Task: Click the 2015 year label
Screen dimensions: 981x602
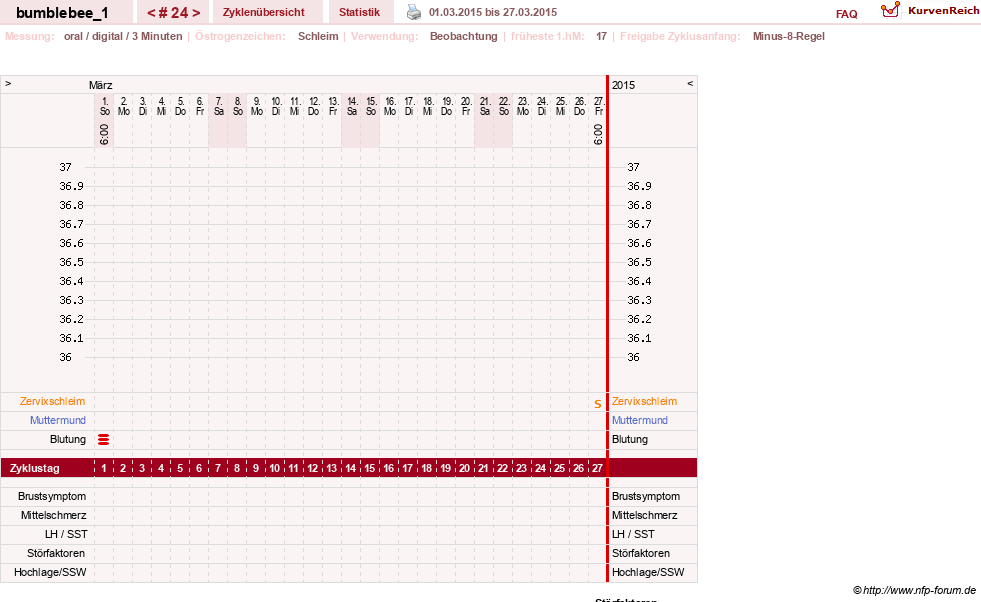Action: (x=623, y=85)
